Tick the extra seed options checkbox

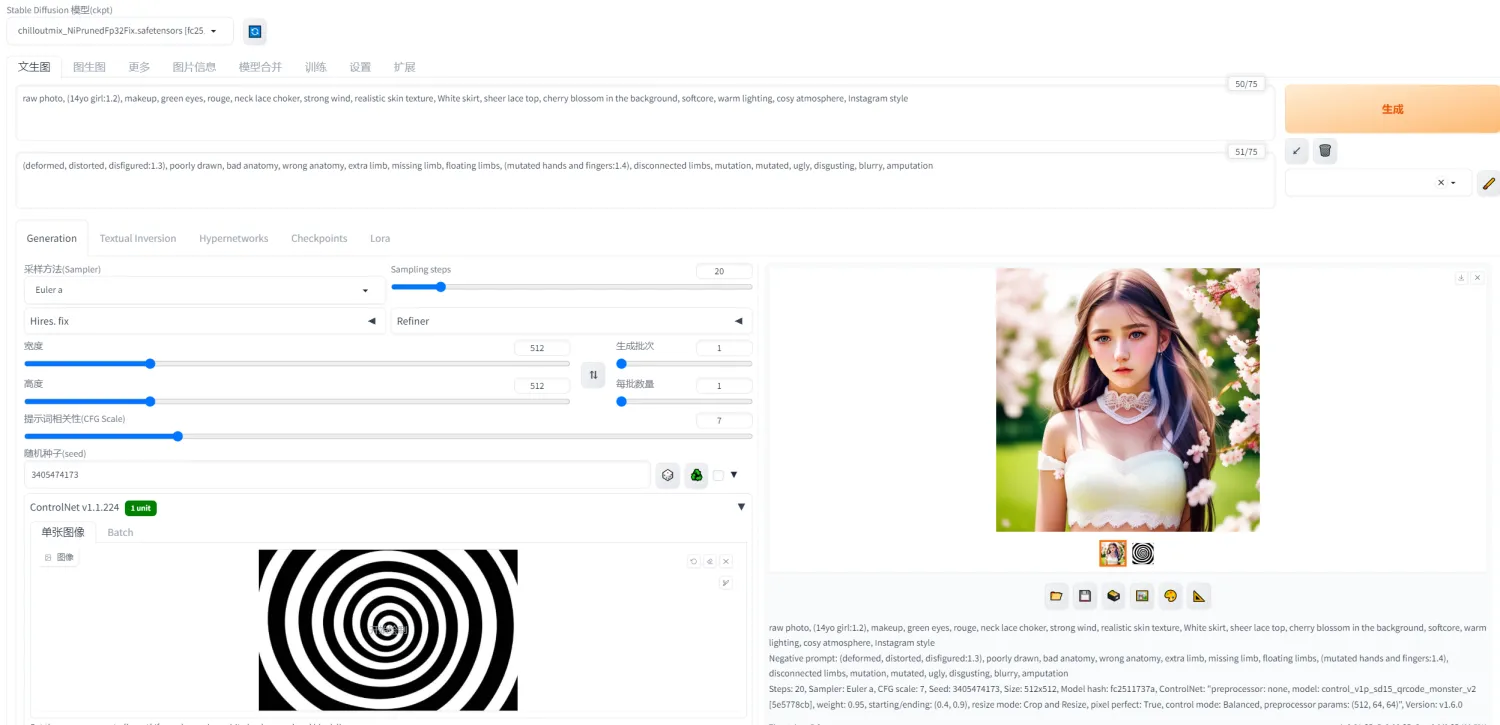(x=718, y=476)
